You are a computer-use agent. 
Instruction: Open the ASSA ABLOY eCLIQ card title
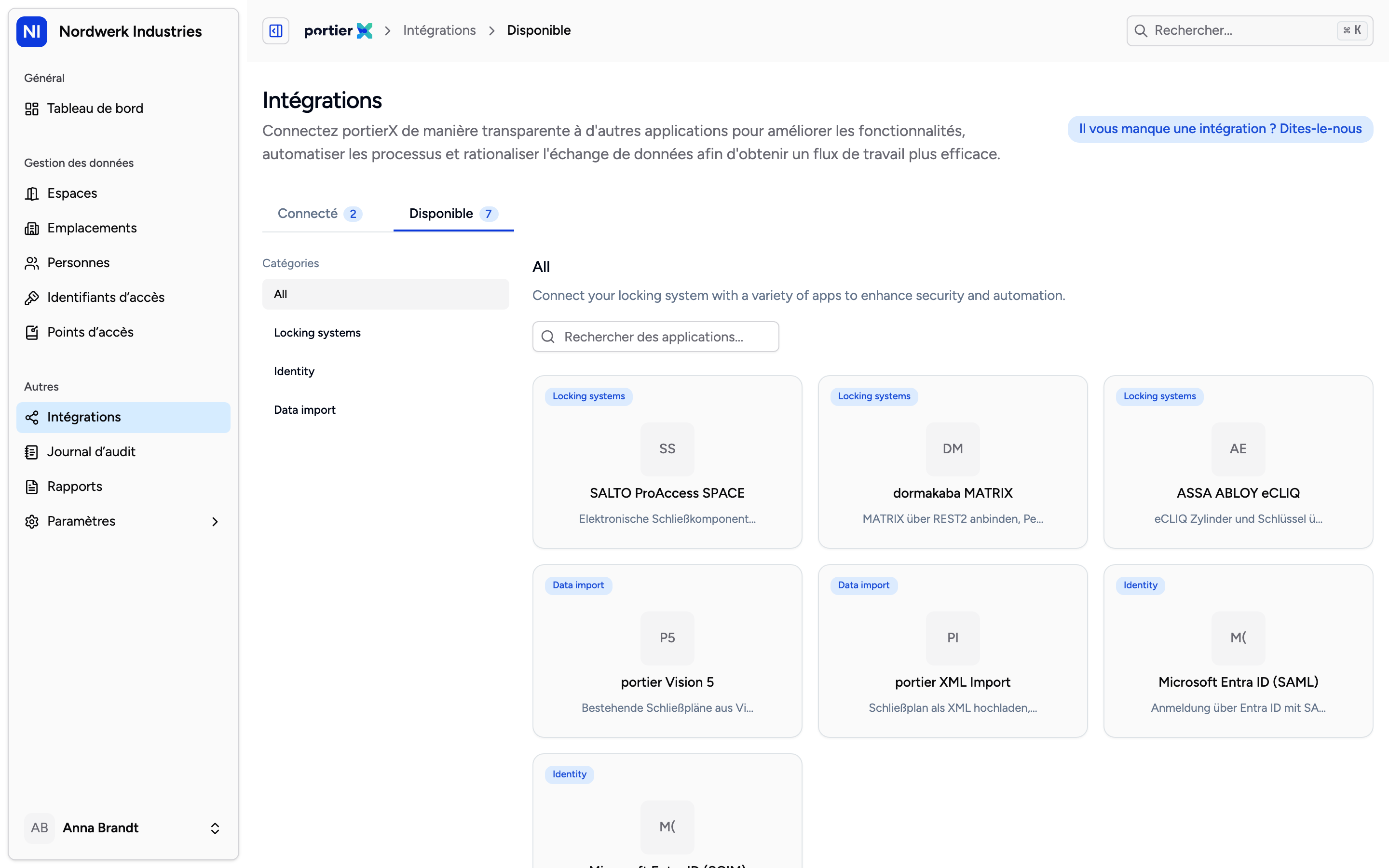pos(1238,493)
